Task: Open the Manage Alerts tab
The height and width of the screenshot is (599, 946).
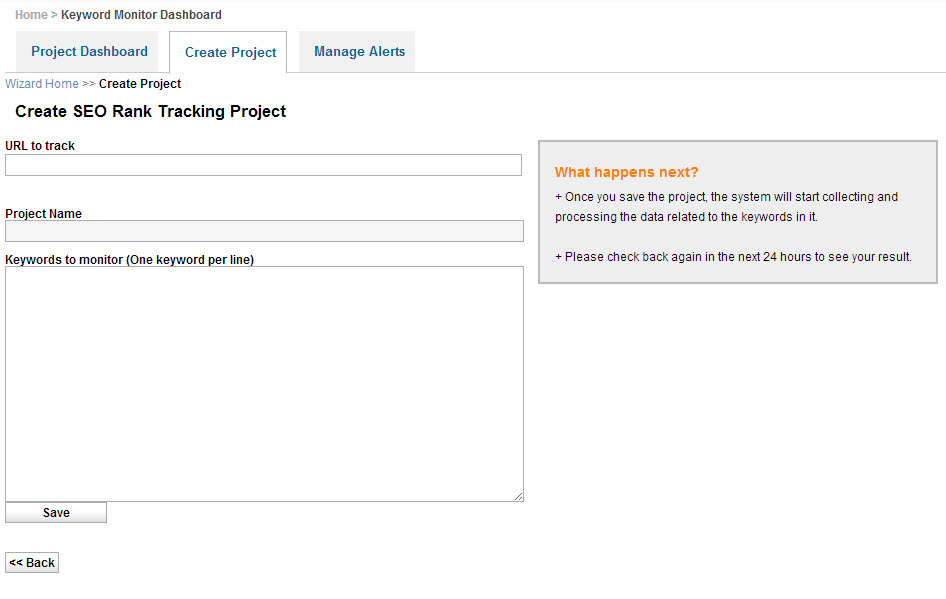Action: click(359, 52)
